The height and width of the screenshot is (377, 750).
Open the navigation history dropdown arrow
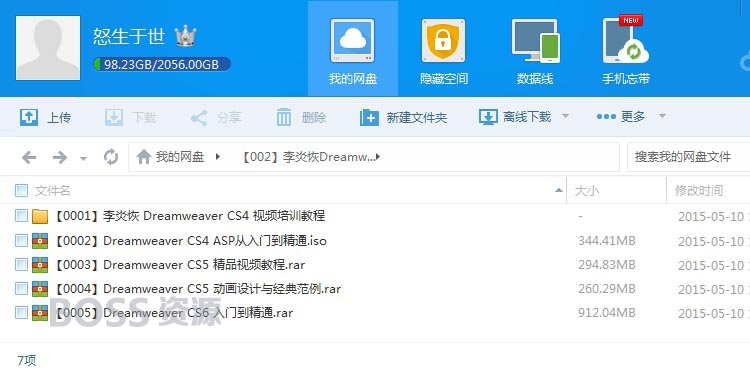click(x=83, y=158)
